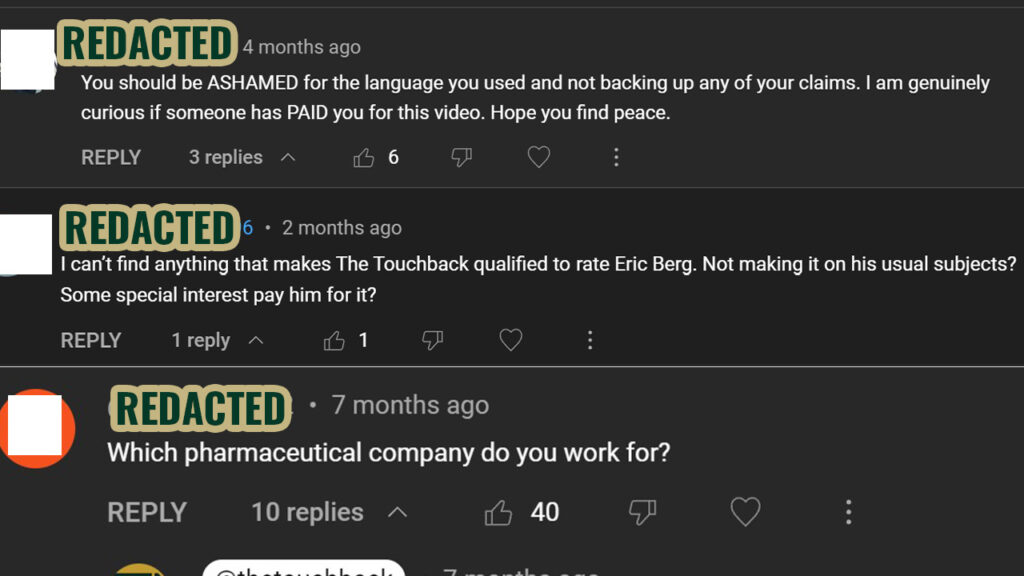Heart the comment posted 7 months ago
The image size is (1024, 576).
pos(745,513)
